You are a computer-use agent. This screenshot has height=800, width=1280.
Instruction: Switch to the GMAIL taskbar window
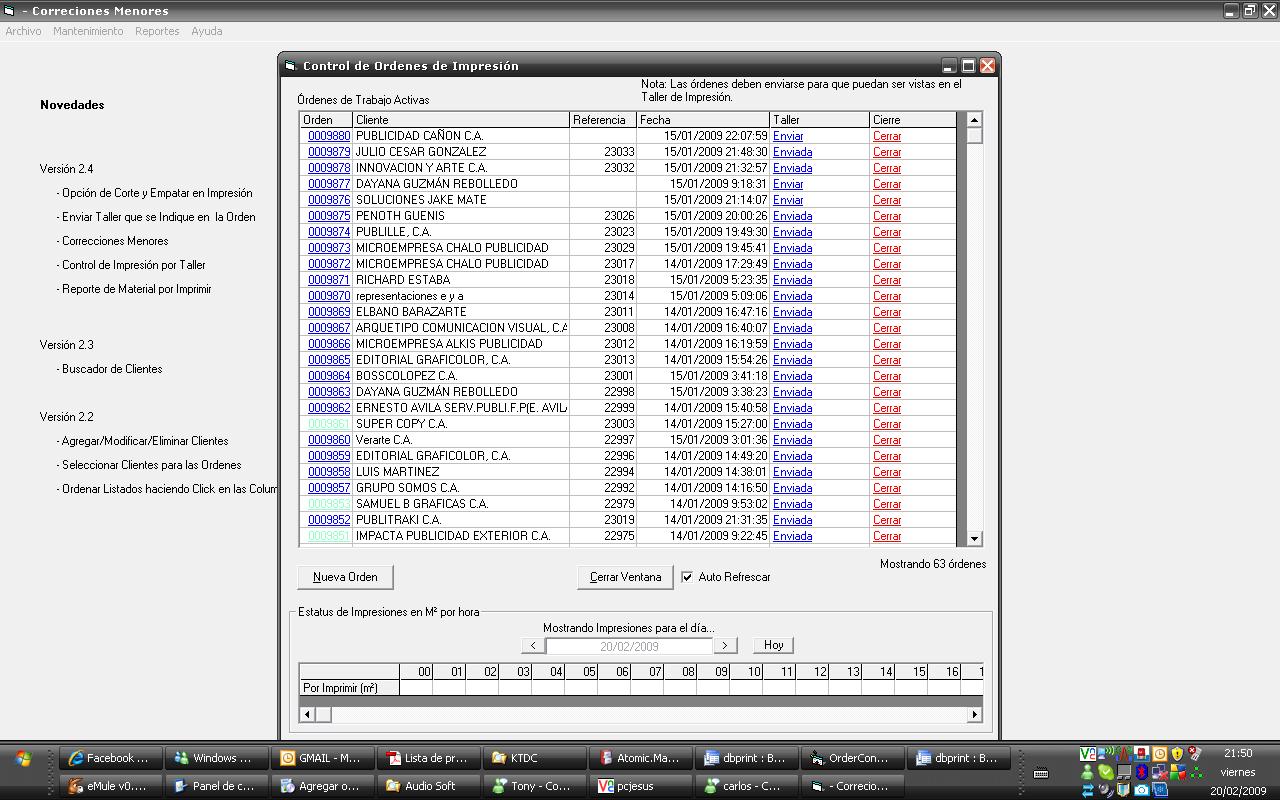320,758
